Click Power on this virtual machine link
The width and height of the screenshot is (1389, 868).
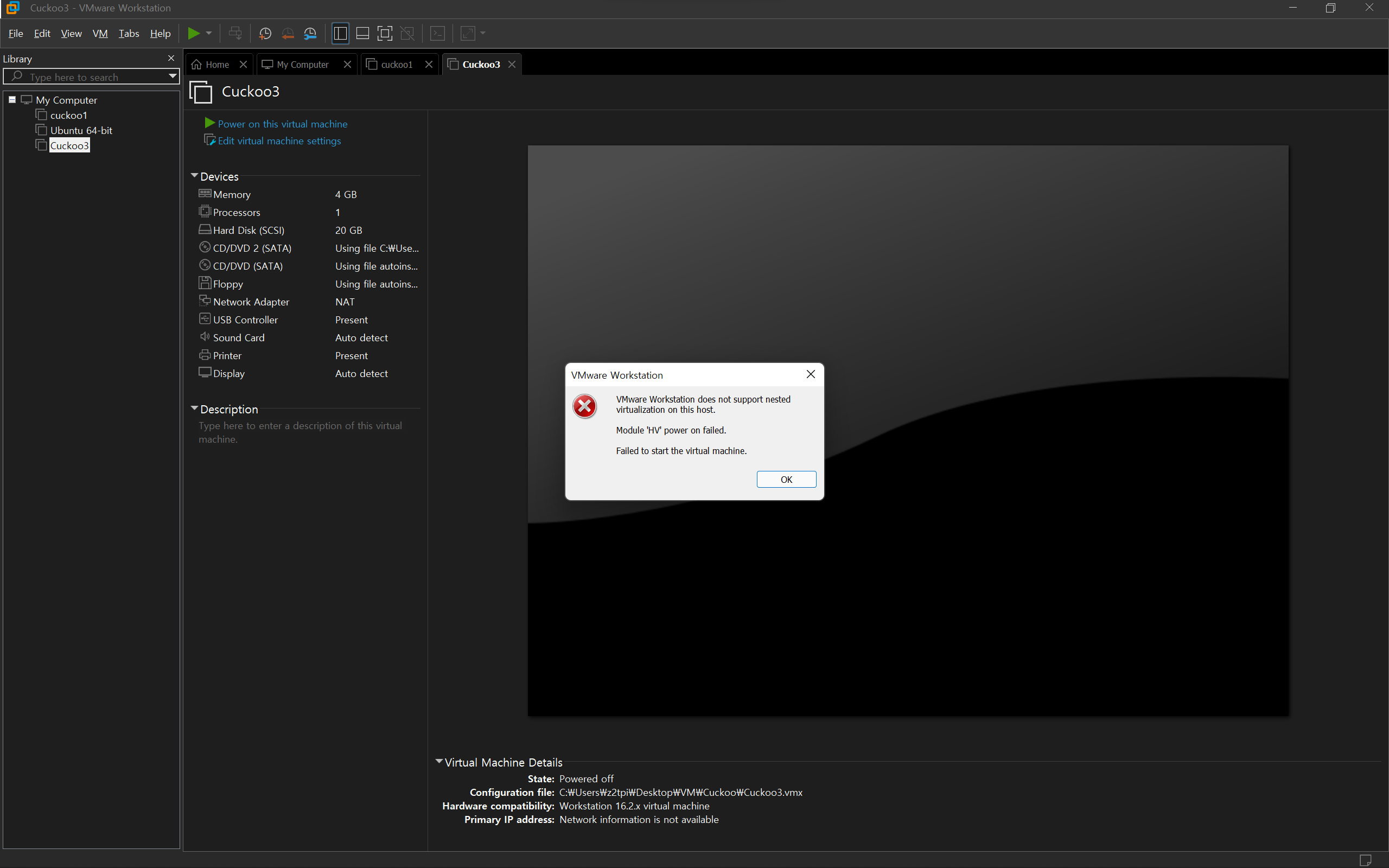pos(282,124)
